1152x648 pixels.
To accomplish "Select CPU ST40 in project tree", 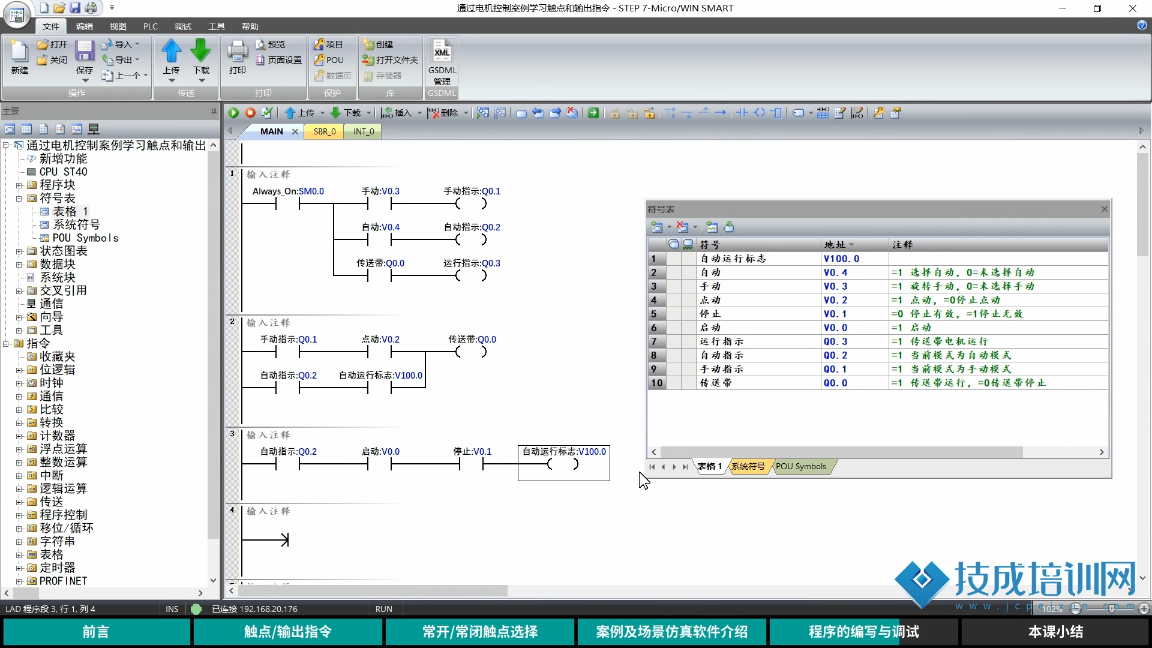I will coord(63,172).
